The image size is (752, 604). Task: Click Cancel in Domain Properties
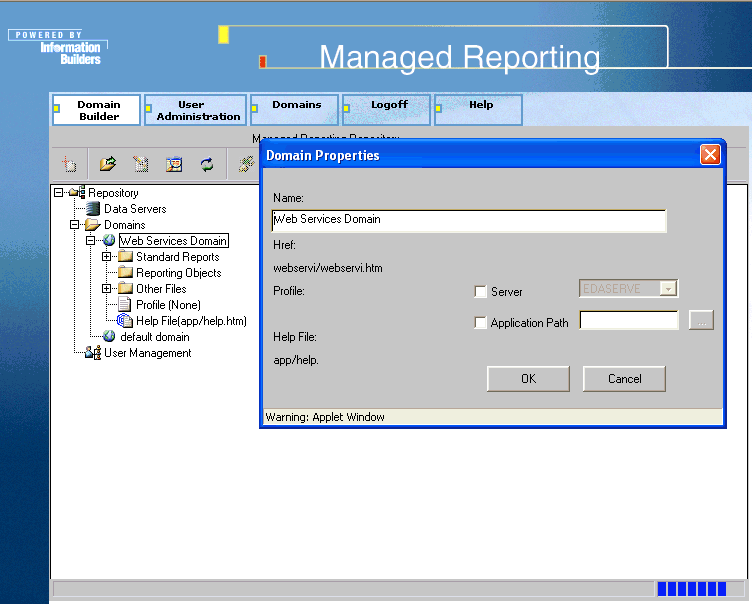[x=624, y=379]
